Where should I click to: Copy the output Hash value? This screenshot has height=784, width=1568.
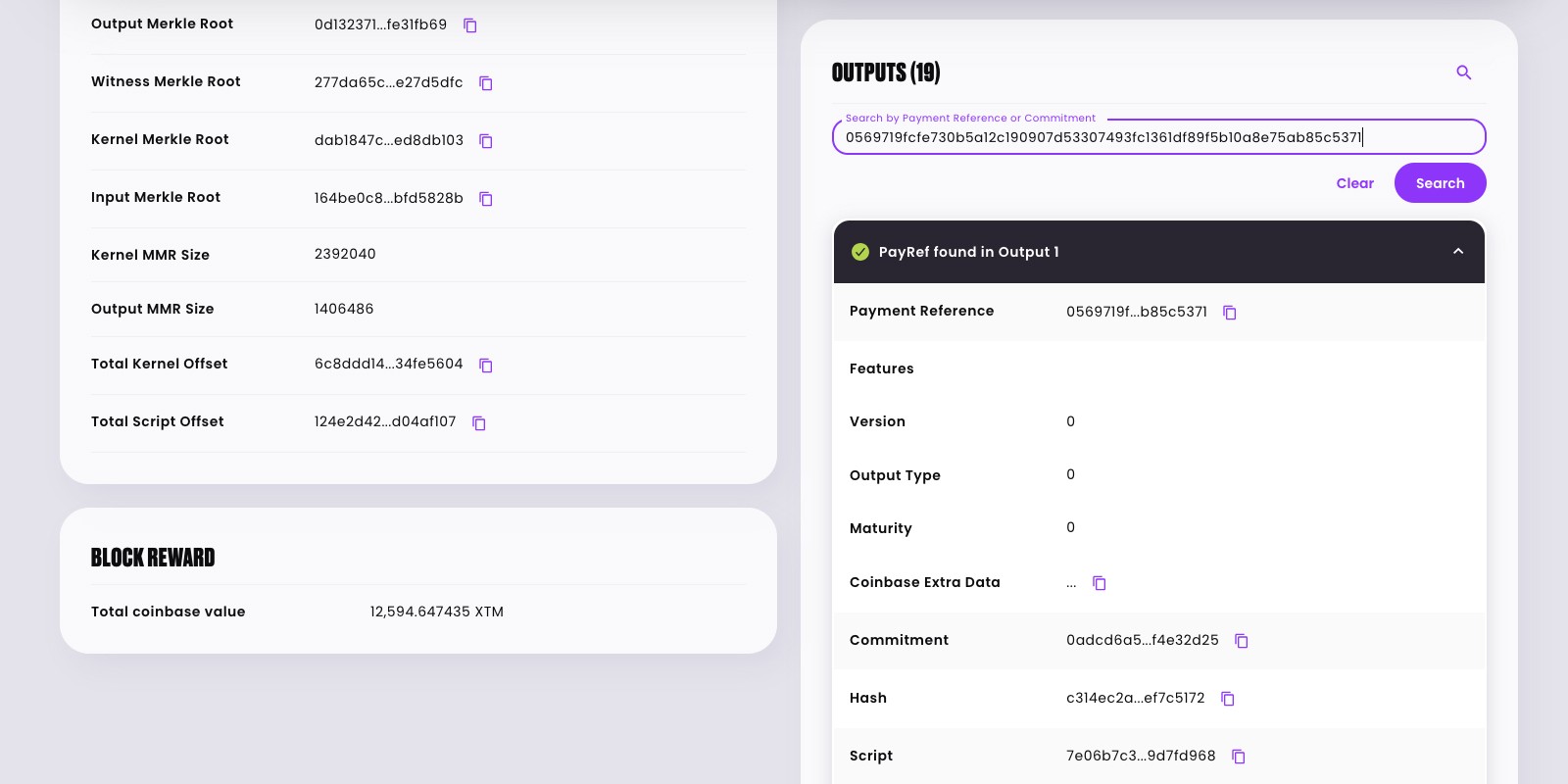(x=1228, y=699)
